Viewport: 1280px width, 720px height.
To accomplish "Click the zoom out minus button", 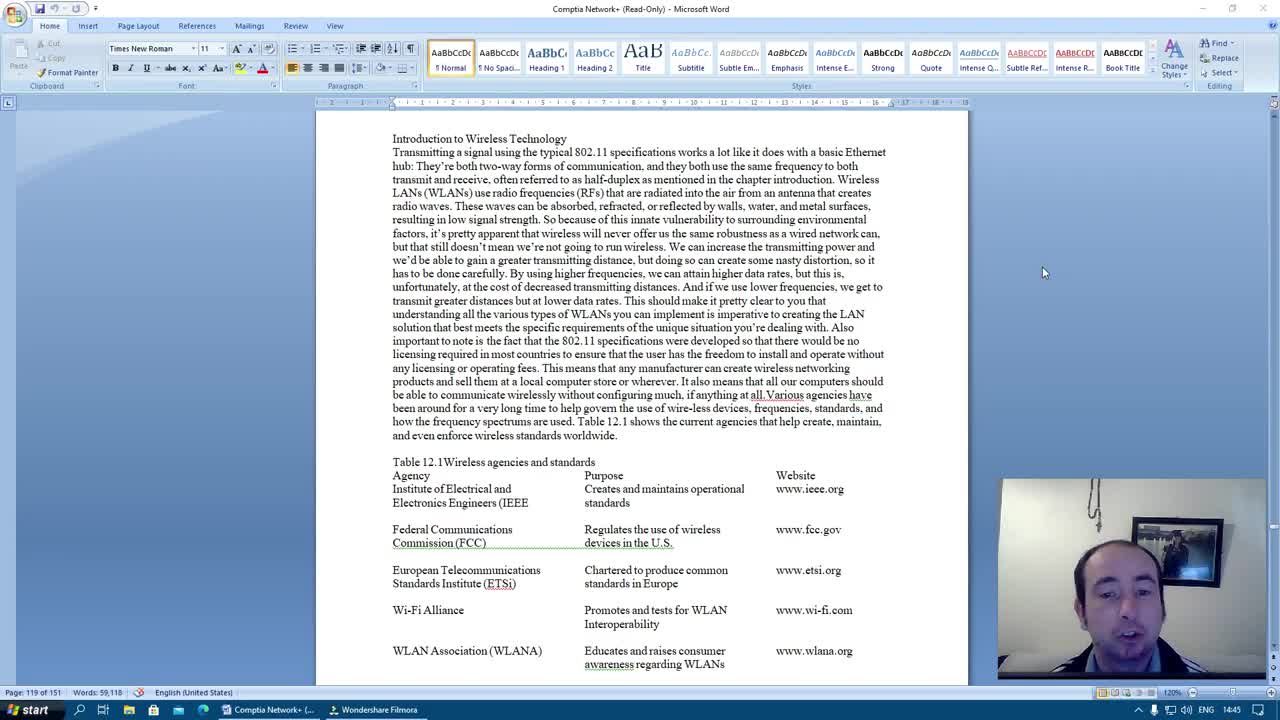I will (1192, 692).
